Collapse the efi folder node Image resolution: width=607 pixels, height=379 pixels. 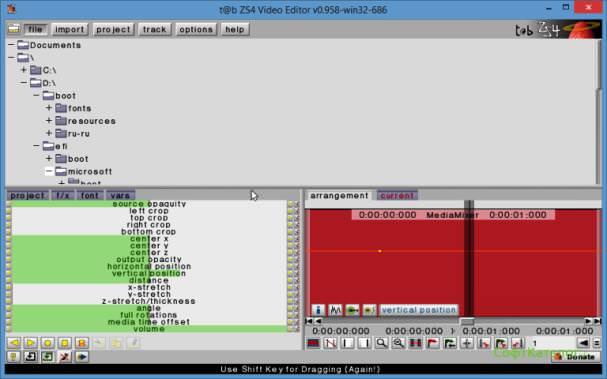pos(36,146)
